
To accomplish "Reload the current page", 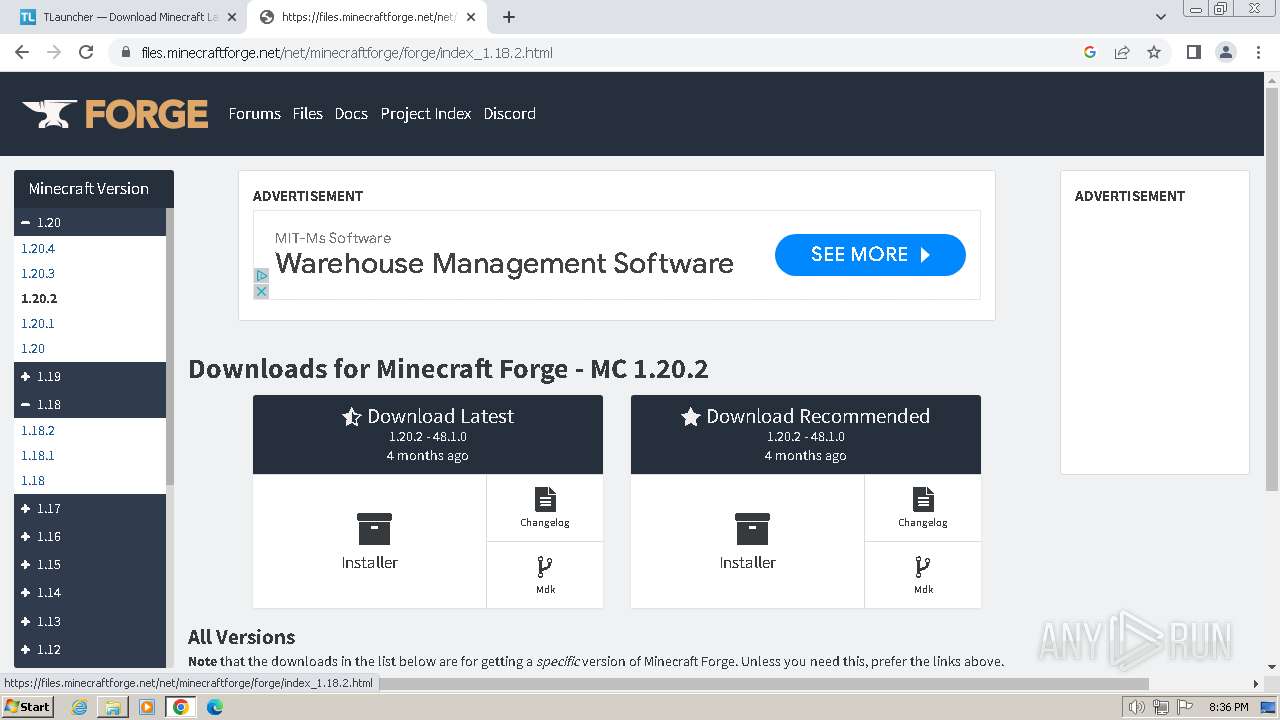I will tap(86, 52).
